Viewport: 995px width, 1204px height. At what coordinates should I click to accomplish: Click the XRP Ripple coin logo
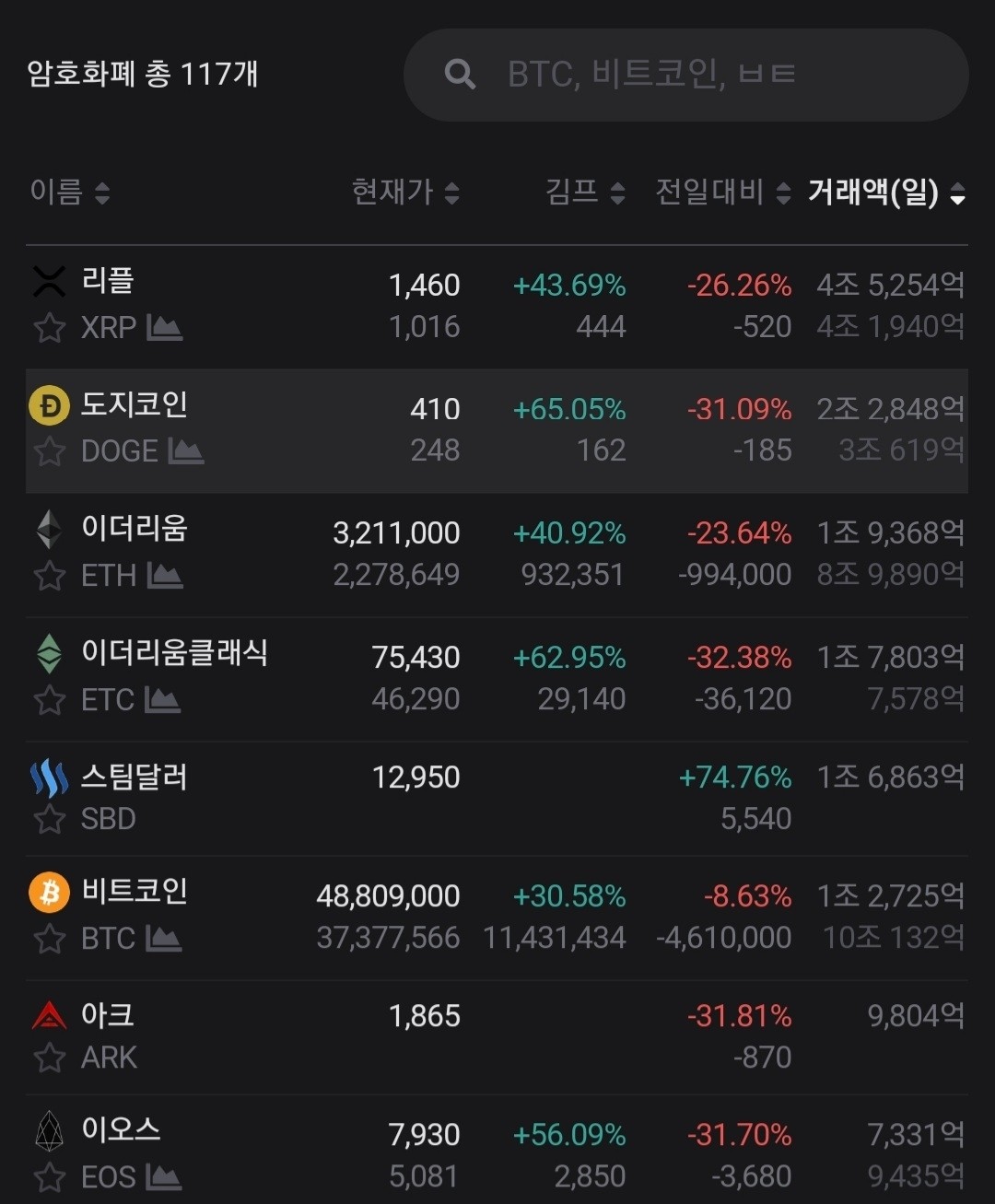pyautogui.click(x=49, y=283)
